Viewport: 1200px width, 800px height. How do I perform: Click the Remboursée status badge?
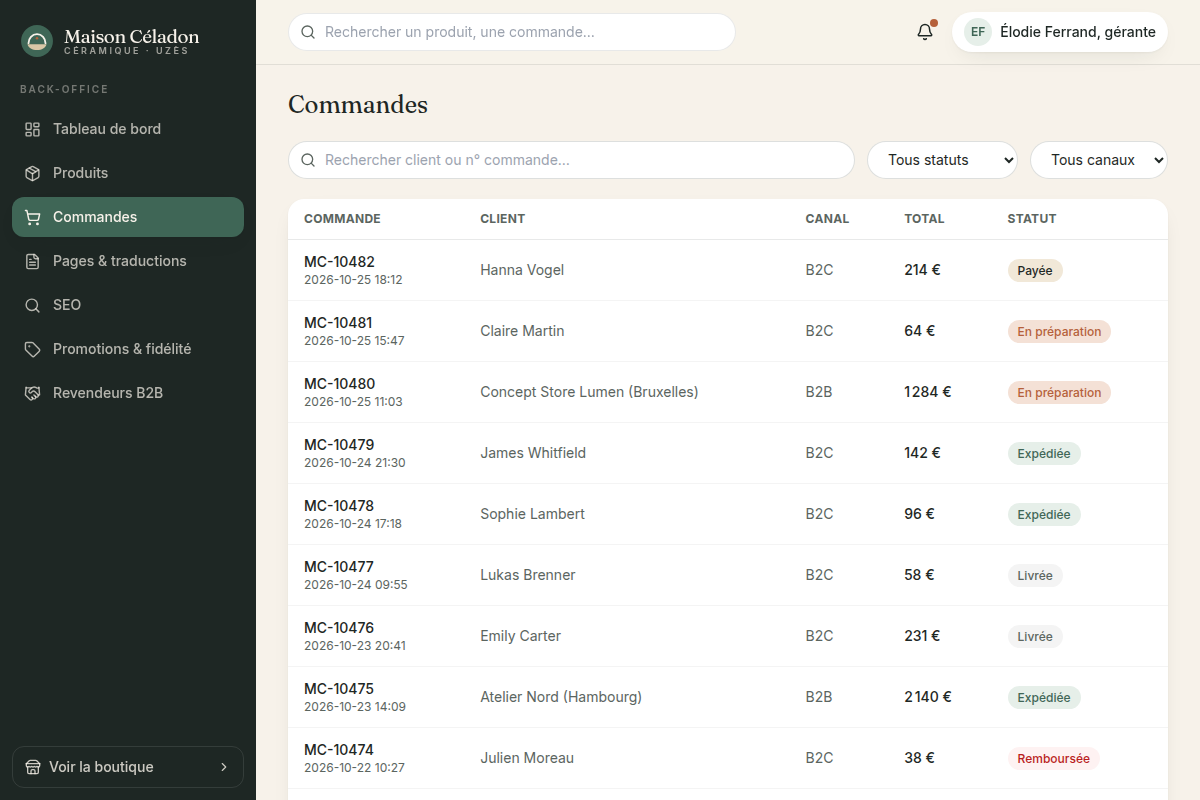1054,758
